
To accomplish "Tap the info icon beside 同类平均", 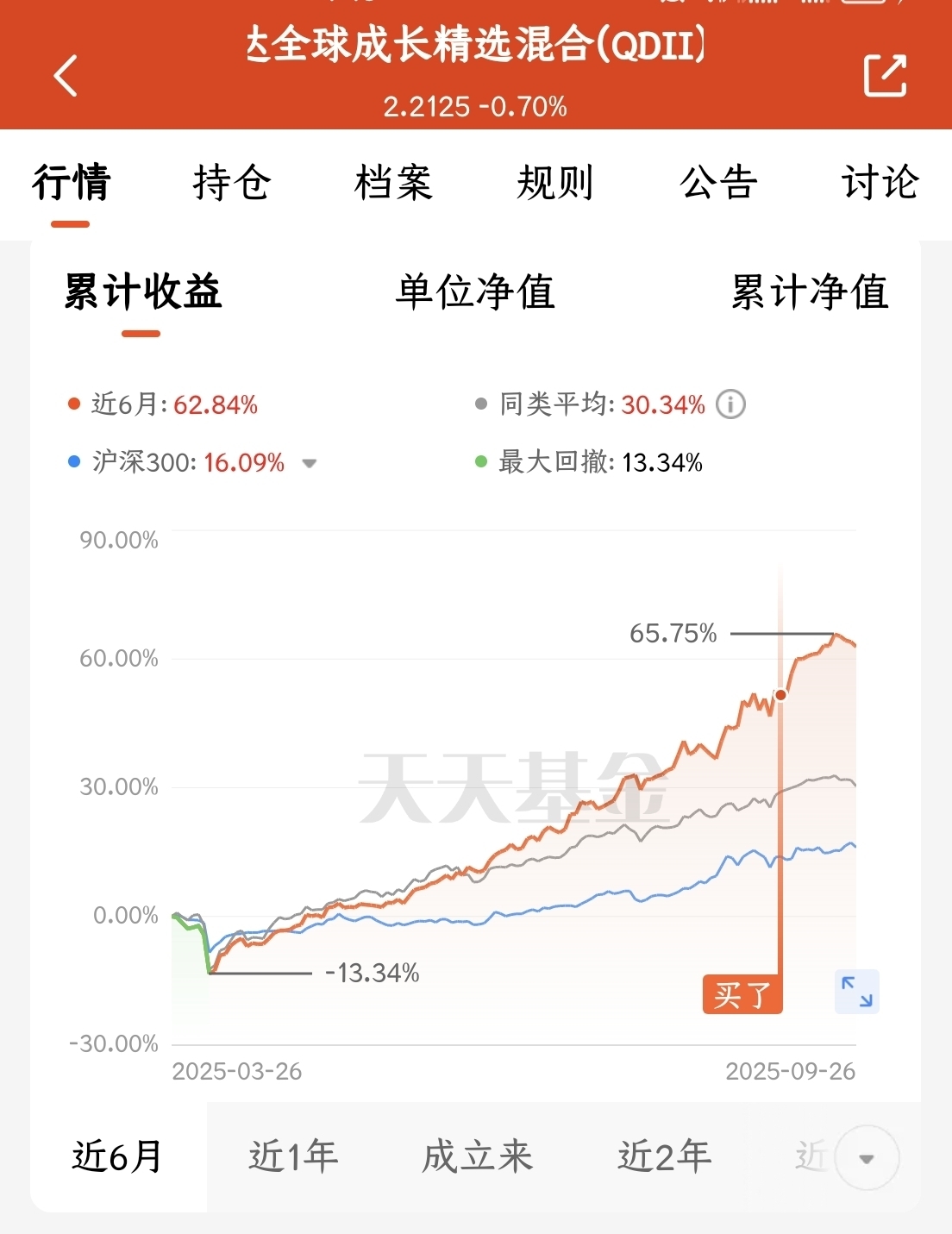I will [x=730, y=404].
